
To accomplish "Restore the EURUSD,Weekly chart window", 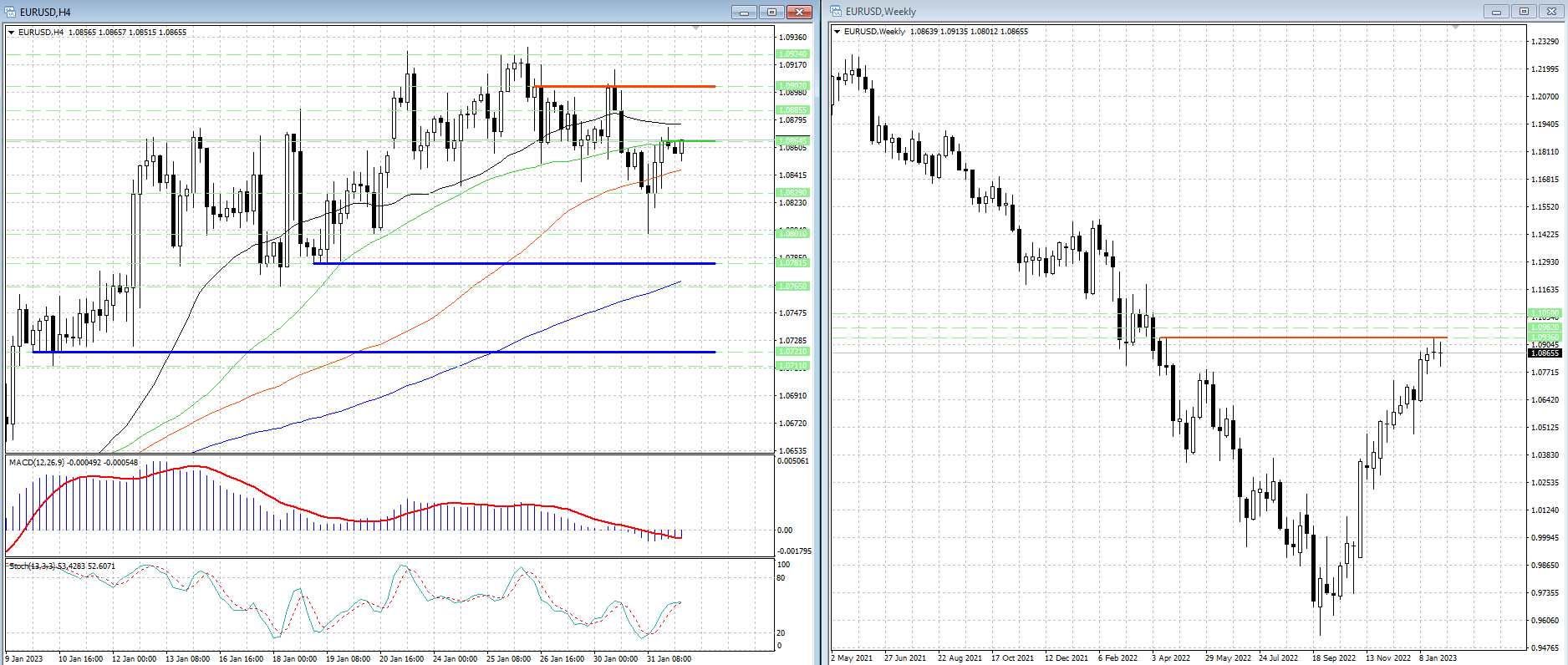I will [1524, 12].
